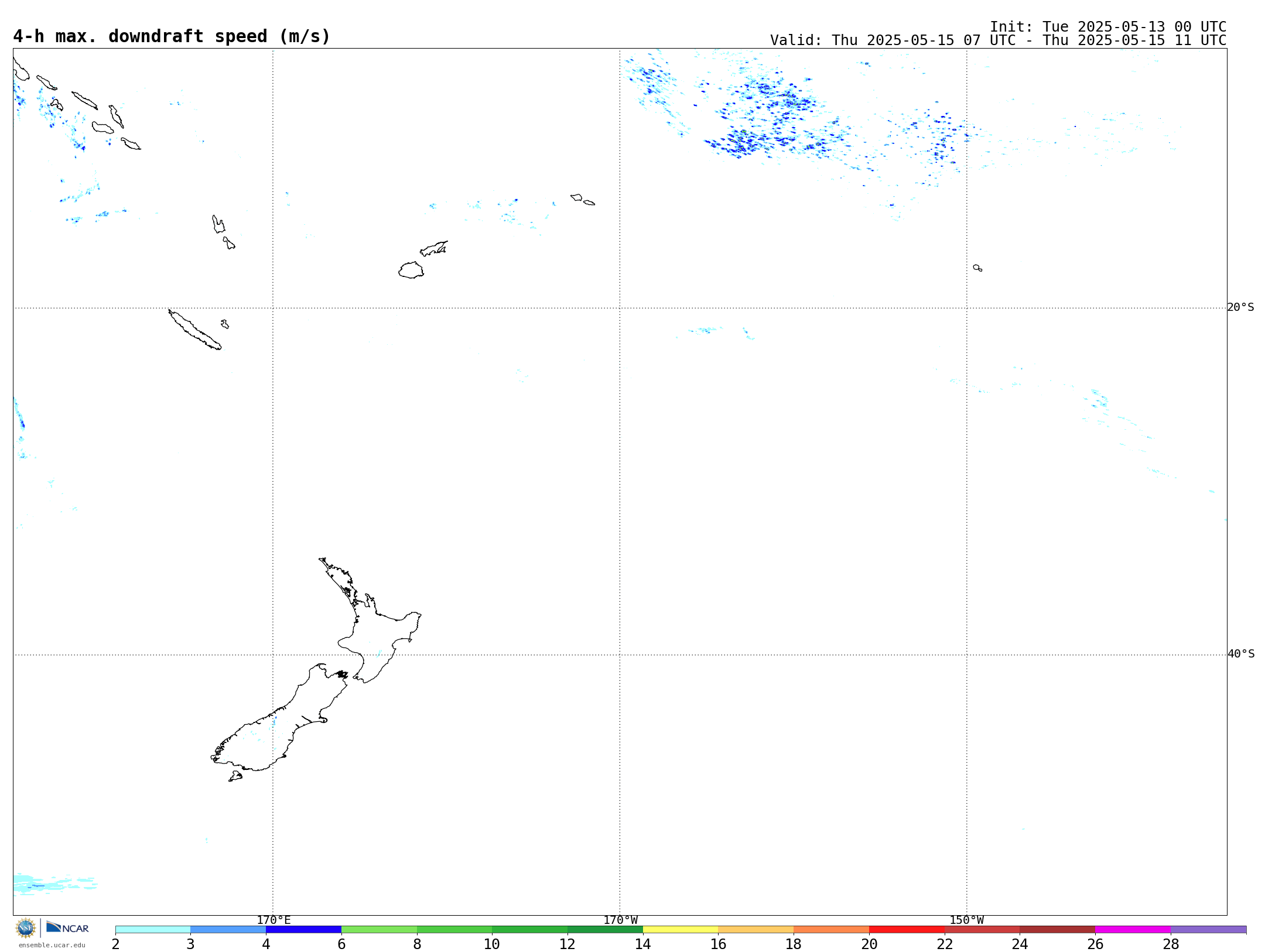Screen dimensions: 1265x952
Task: Click the dark blue 4-6 color swatch
Action: [303, 929]
